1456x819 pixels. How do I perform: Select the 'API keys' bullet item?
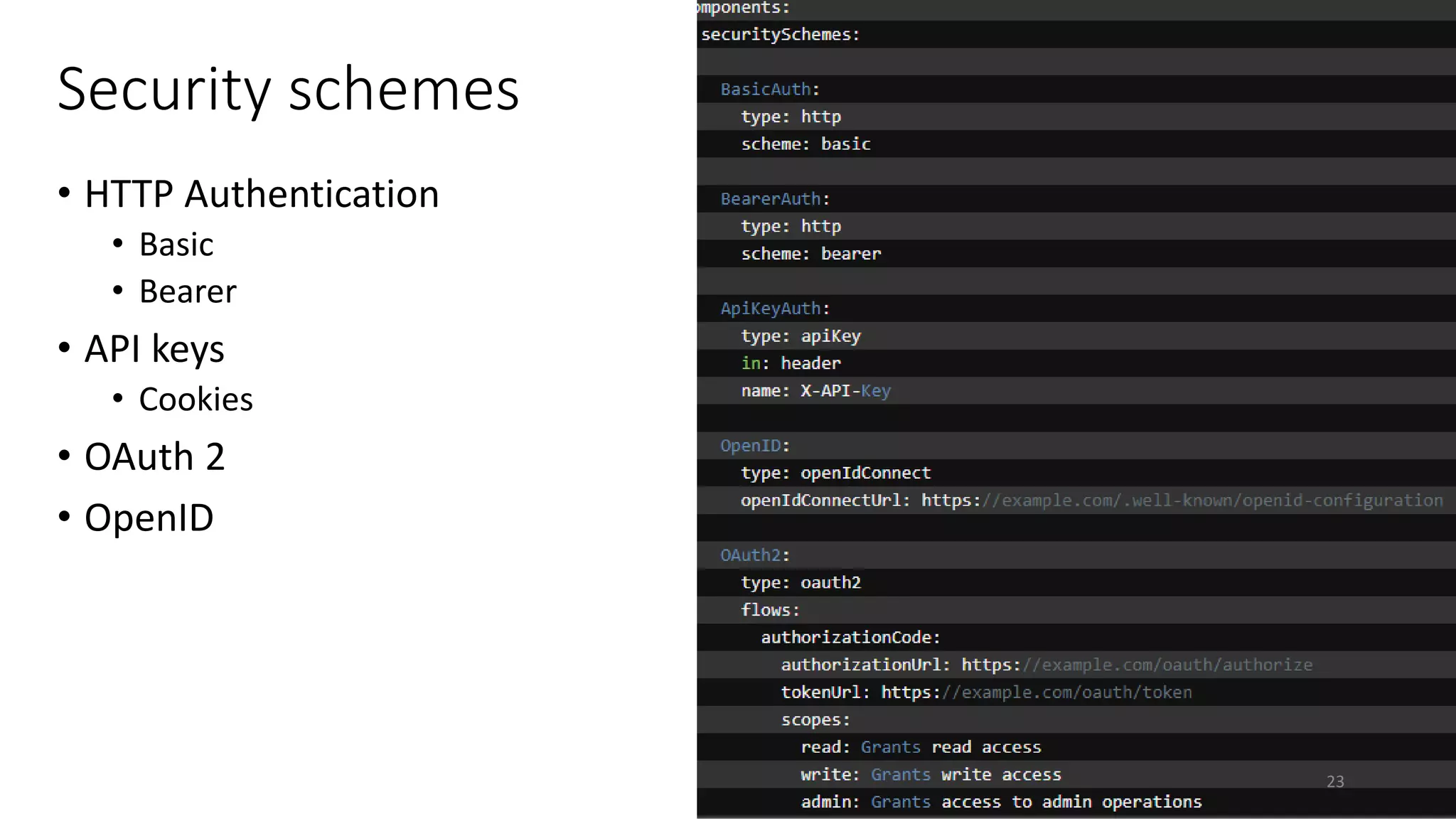coord(154,348)
